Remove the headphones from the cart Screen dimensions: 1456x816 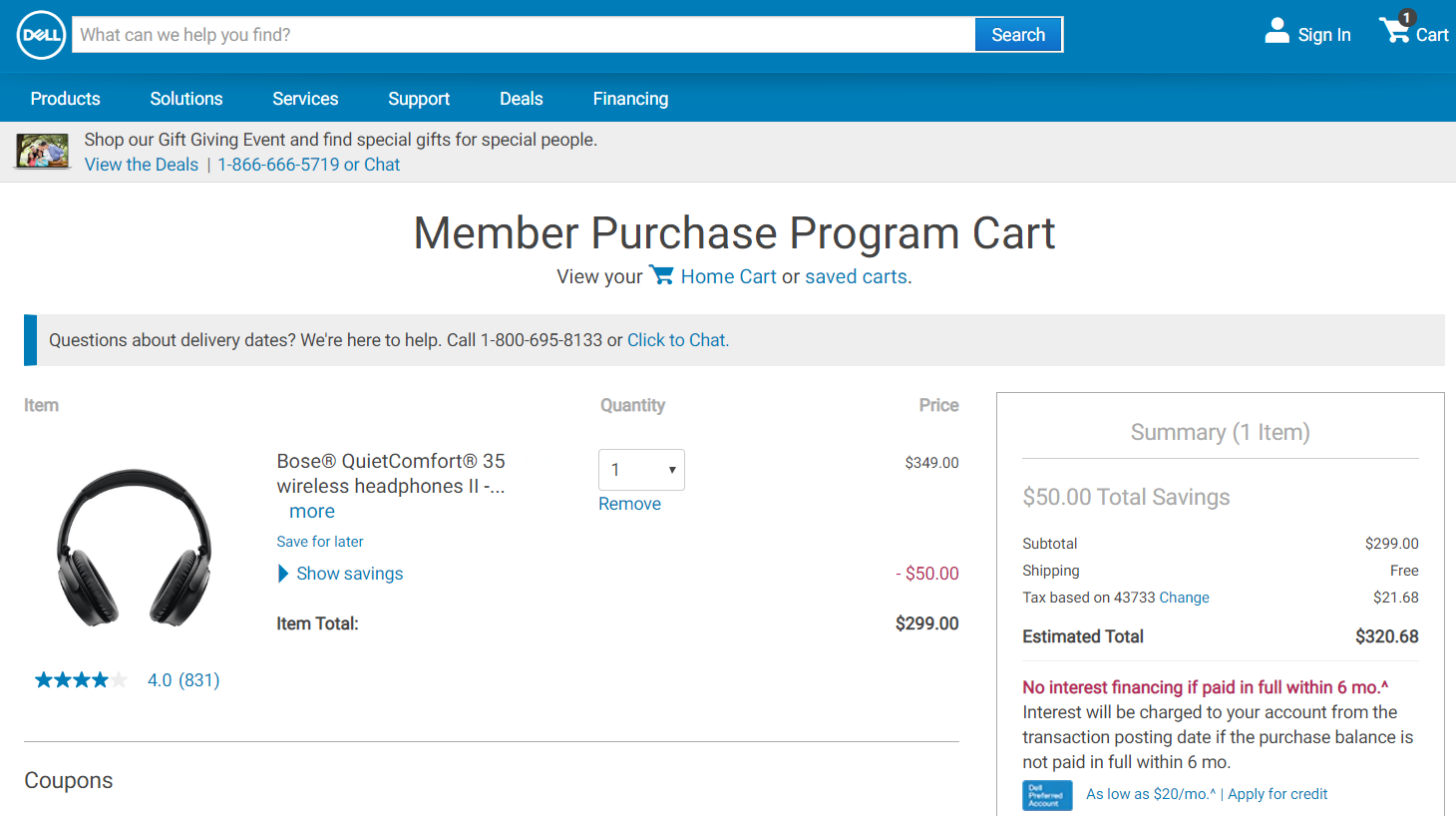tap(629, 504)
